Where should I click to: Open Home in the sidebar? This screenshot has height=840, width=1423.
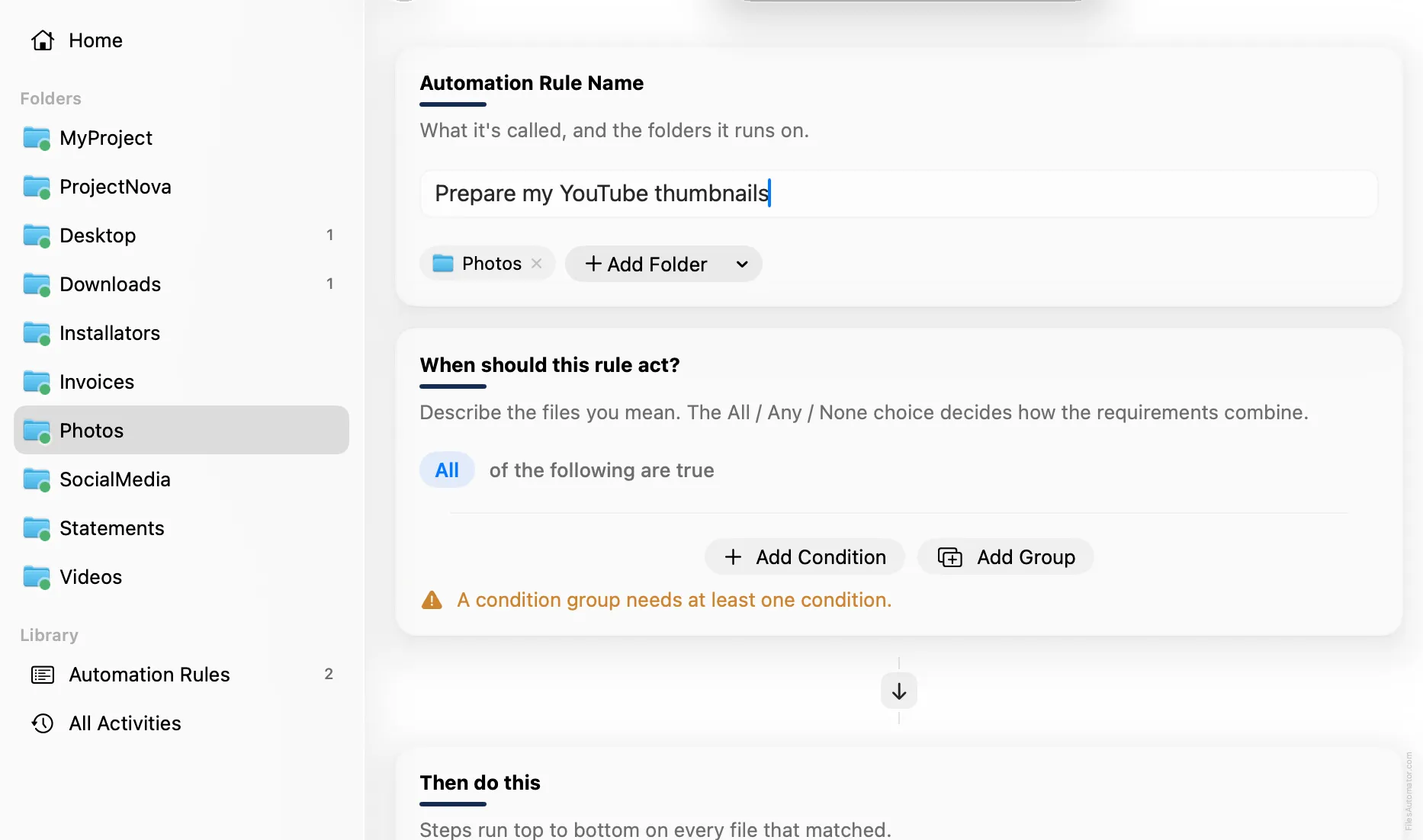[181, 40]
